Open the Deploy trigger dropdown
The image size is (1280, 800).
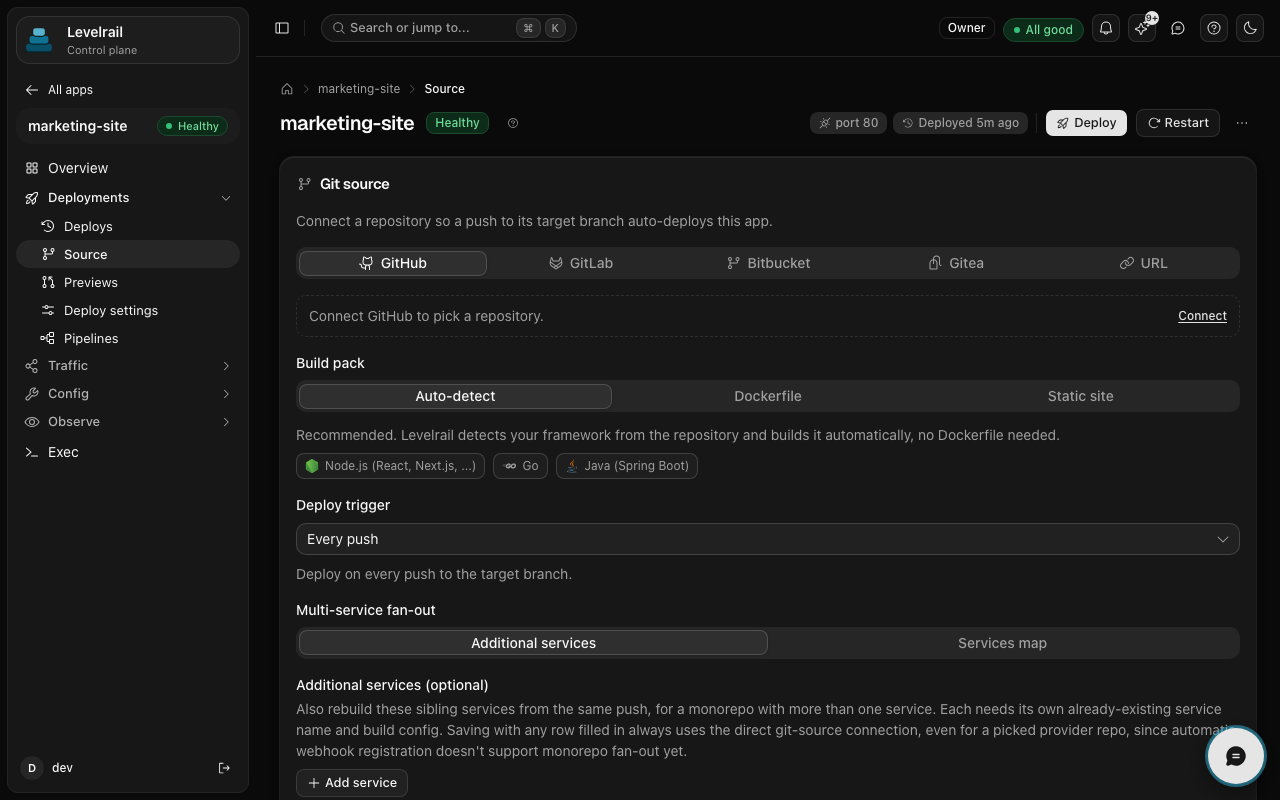pos(768,539)
